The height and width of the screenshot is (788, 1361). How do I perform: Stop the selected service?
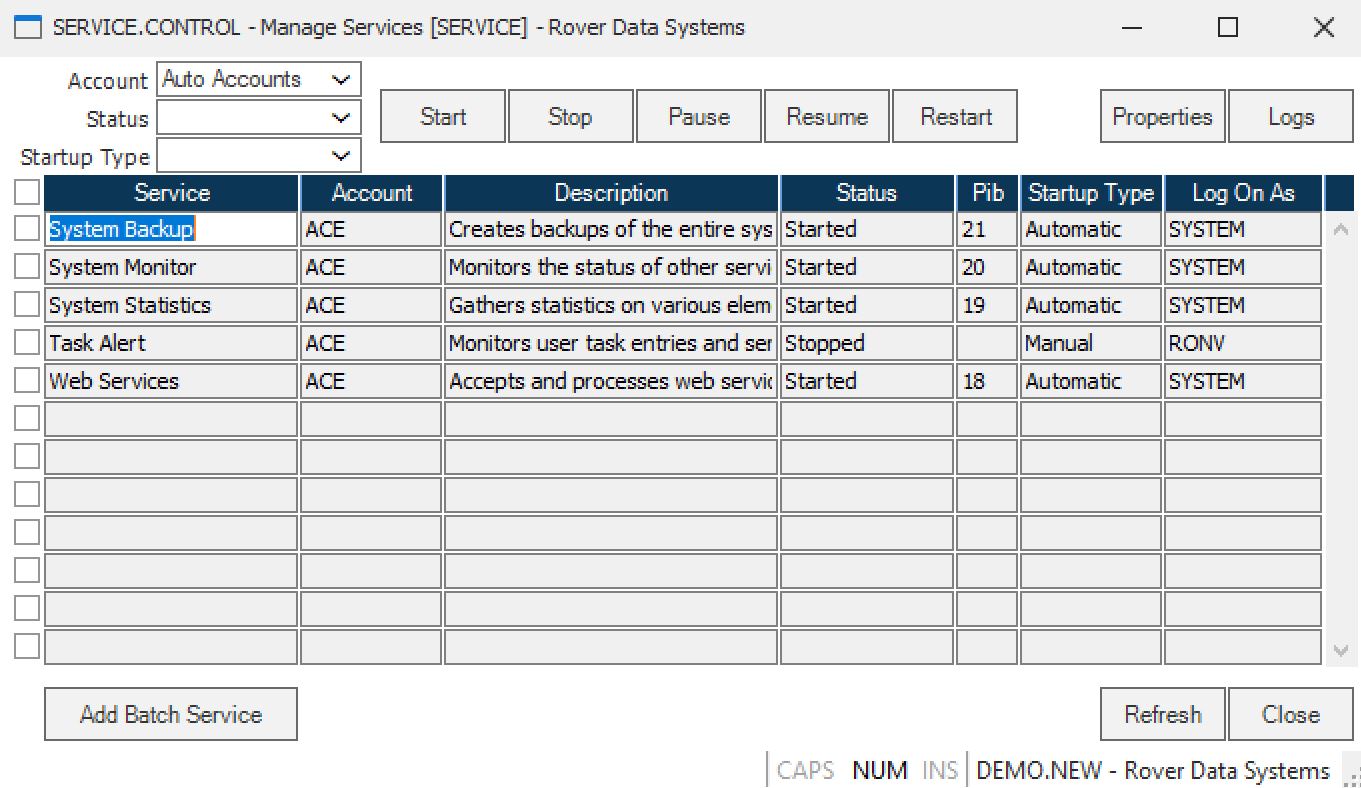(x=570, y=116)
